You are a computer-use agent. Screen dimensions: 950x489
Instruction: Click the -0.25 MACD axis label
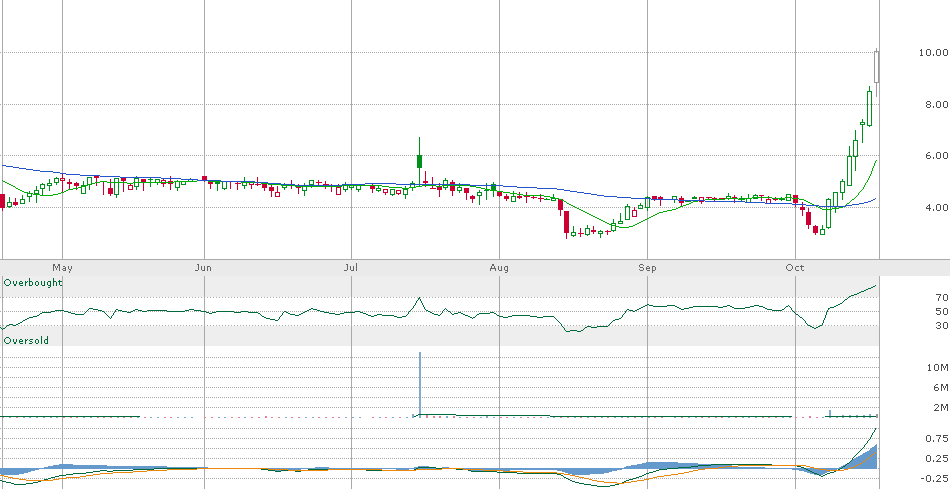coord(935,477)
